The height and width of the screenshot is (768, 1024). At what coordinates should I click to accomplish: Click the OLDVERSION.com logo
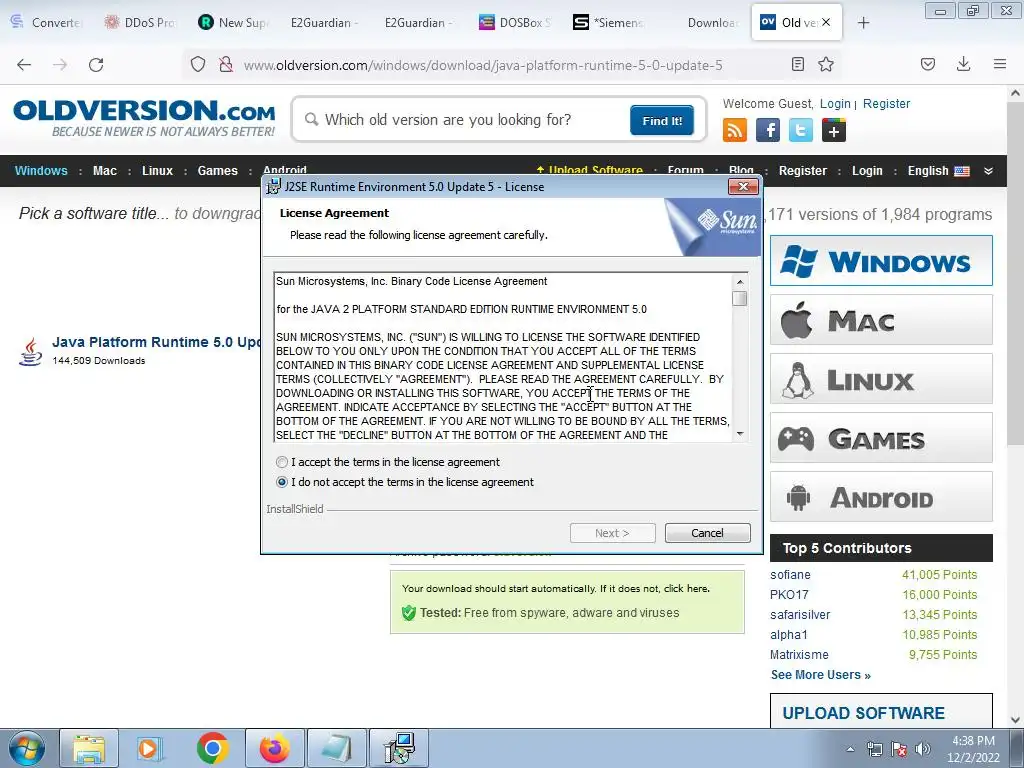pyautogui.click(x=144, y=118)
